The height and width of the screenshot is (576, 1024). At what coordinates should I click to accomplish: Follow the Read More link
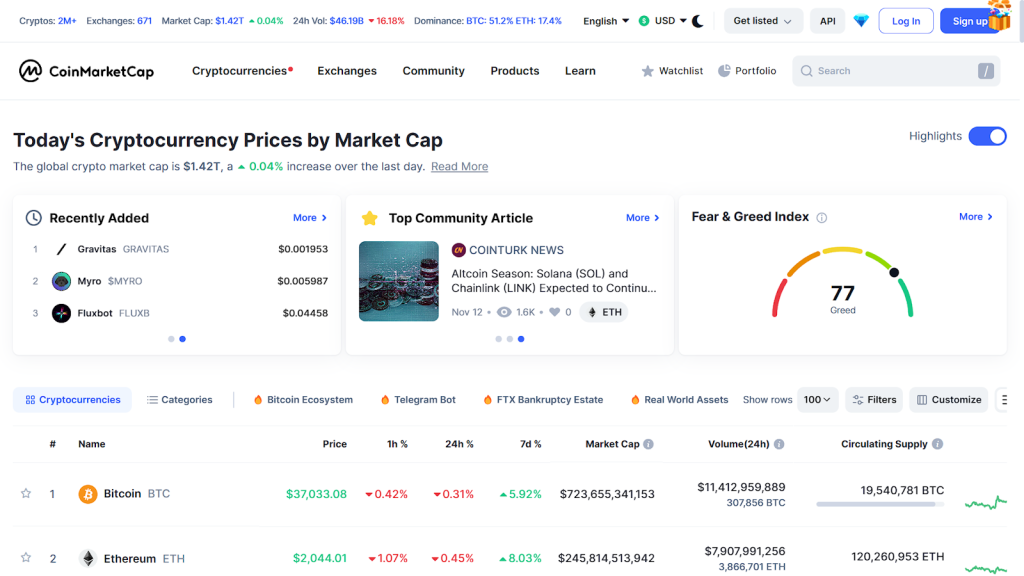coord(459,167)
